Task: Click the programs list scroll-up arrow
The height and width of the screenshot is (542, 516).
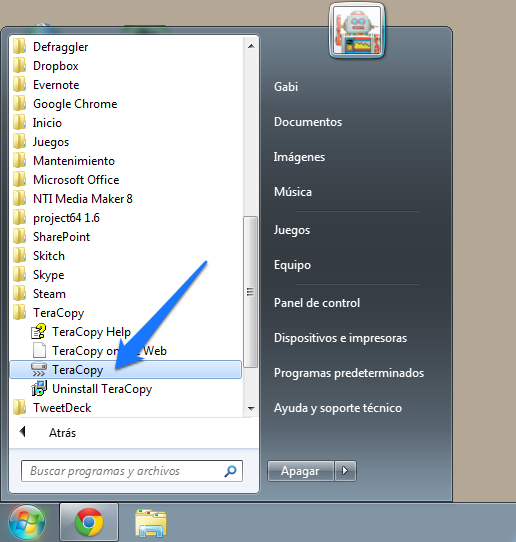Action: (251, 46)
